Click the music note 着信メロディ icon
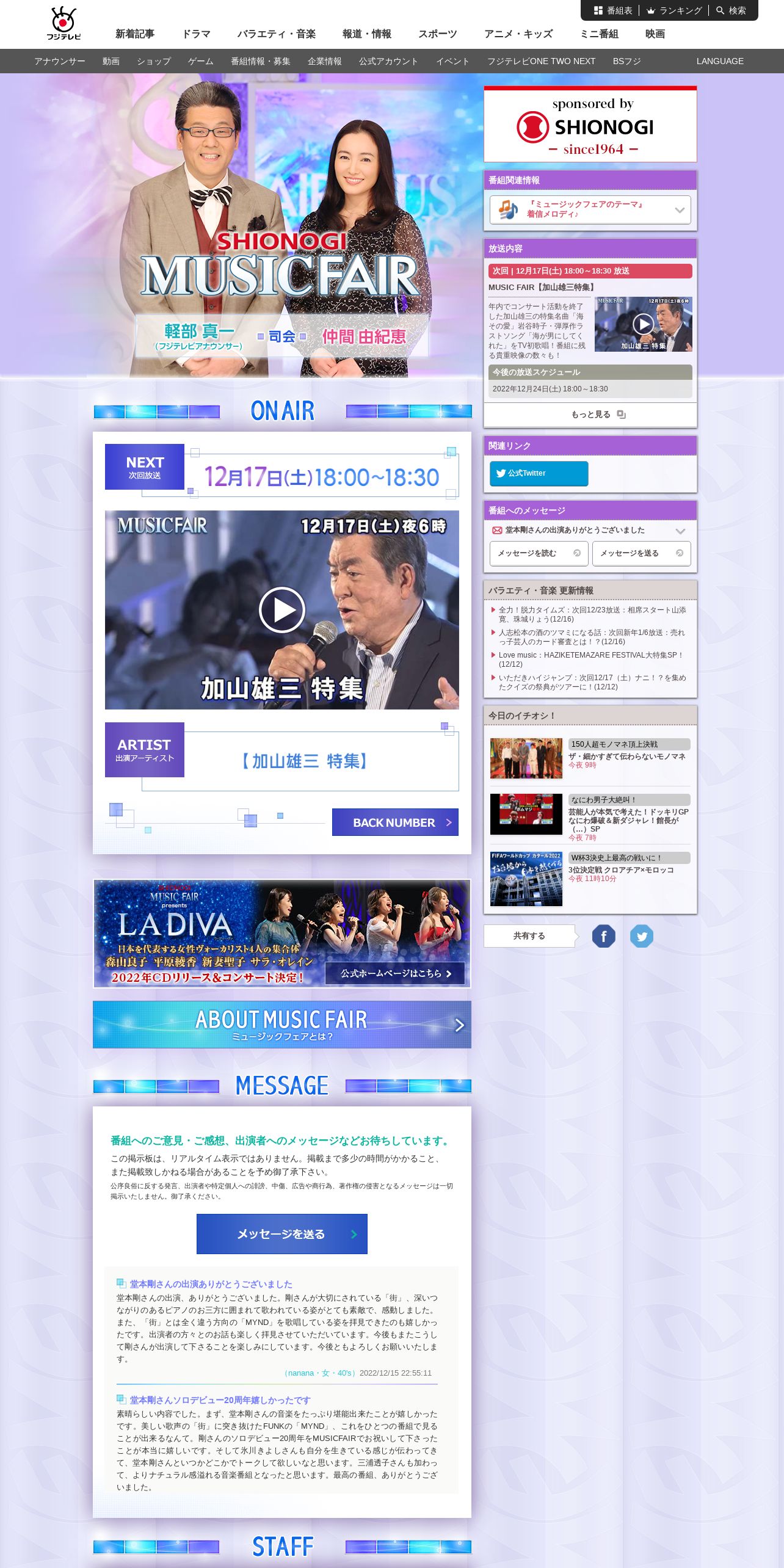The image size is (784, 1568). tap(508, 209)
